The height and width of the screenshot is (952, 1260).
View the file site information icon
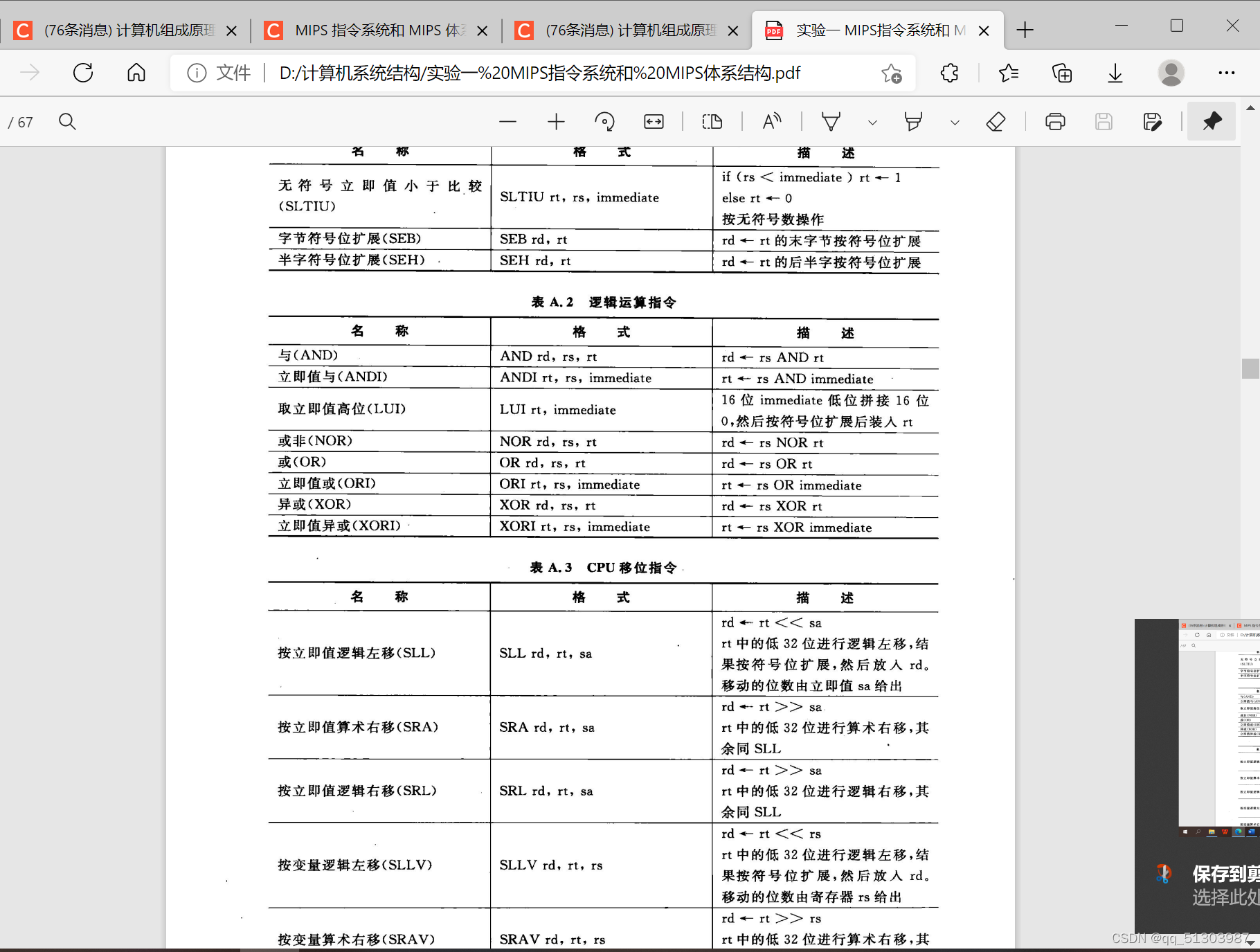point(197,73)
